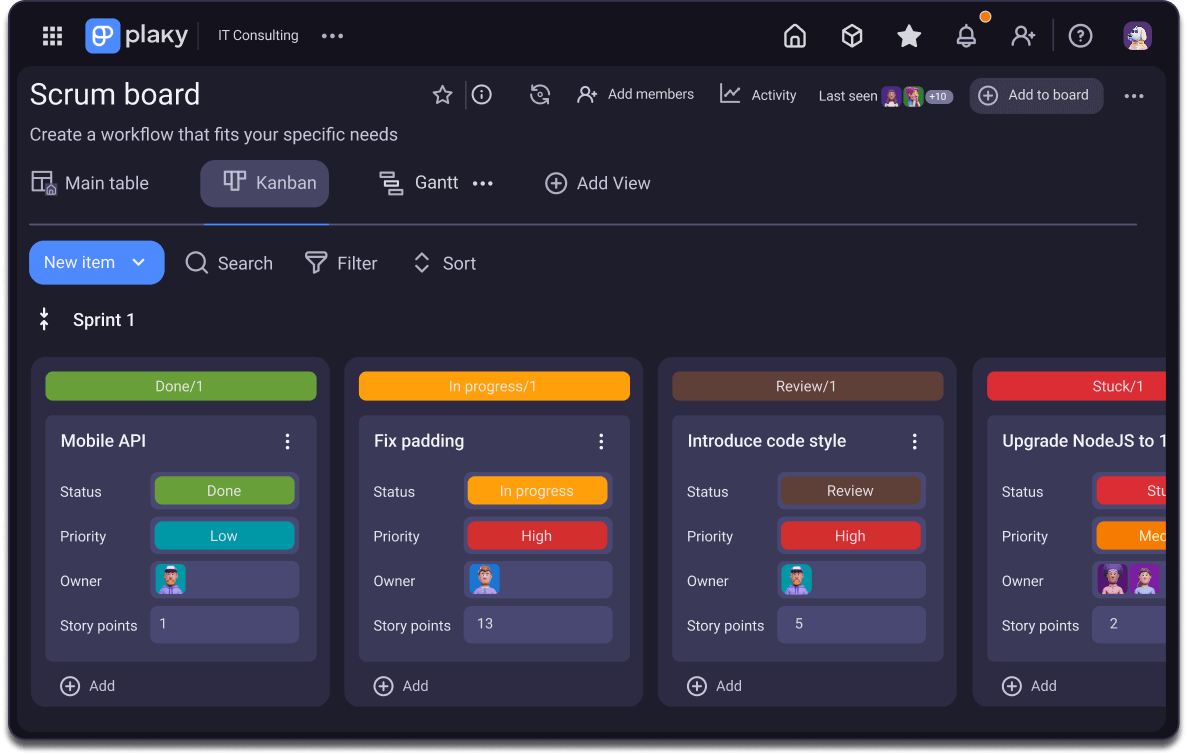Open the Plaky apps grid icon

(52, 35)
